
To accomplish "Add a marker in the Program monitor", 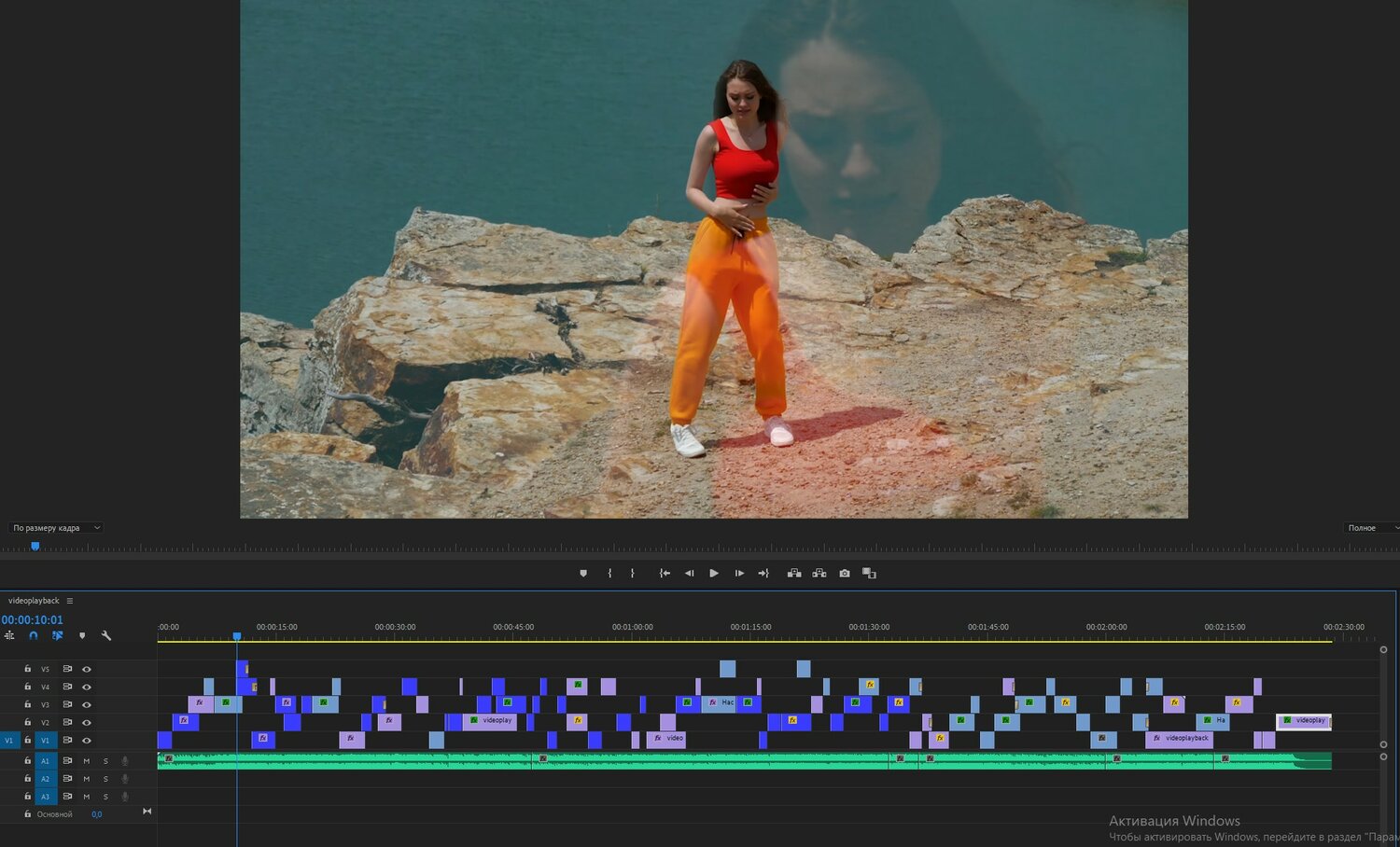I will point(583,574).
